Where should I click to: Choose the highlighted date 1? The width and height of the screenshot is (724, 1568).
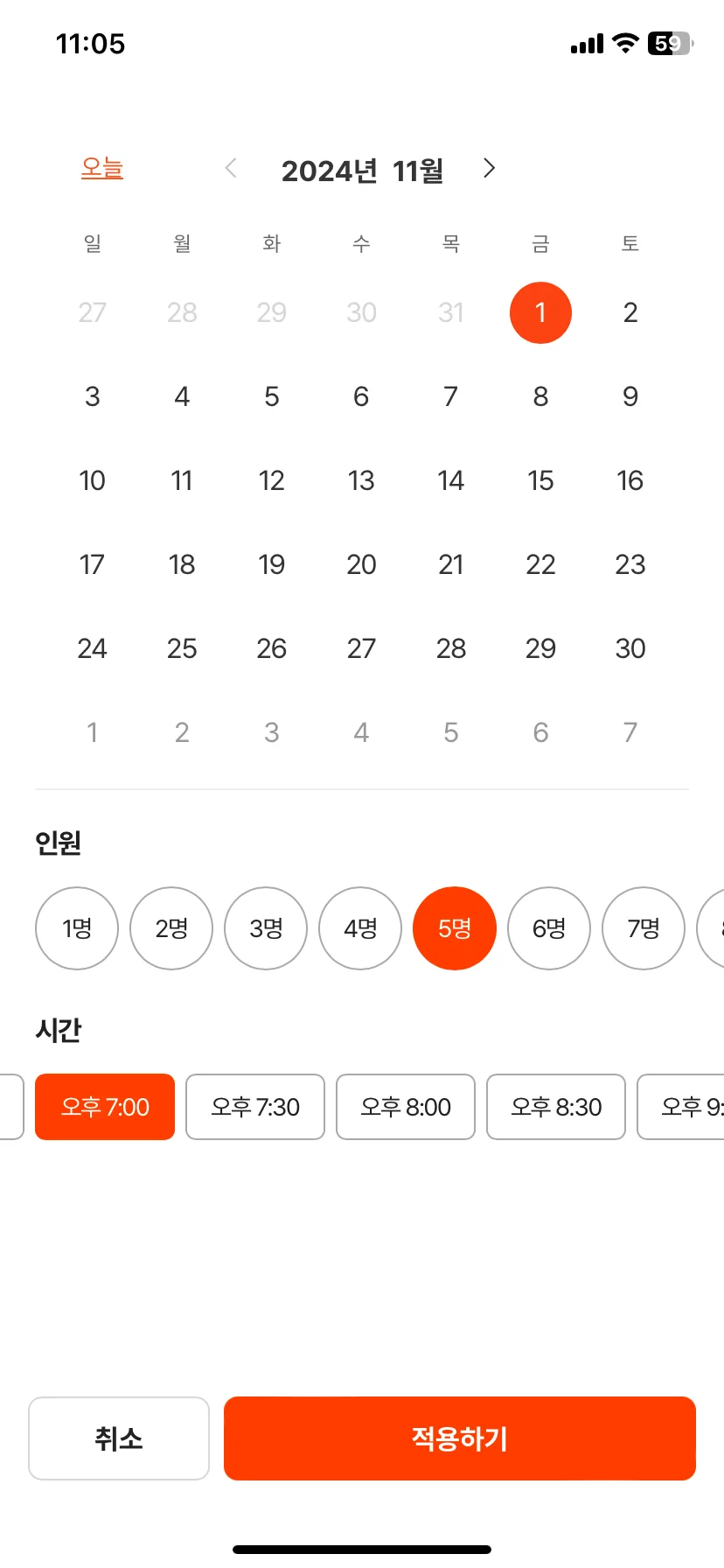click(x=540, y=312)
